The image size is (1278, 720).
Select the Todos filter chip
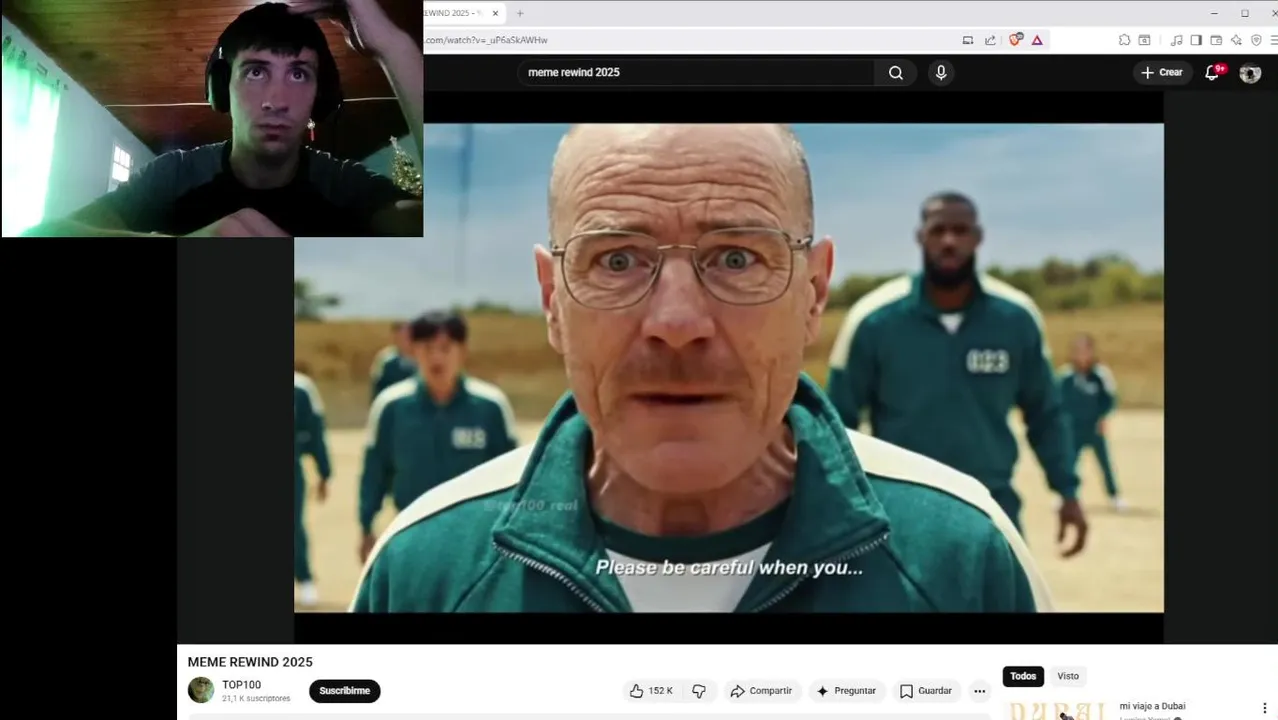pyautogui.click(x=1023, y=676)
